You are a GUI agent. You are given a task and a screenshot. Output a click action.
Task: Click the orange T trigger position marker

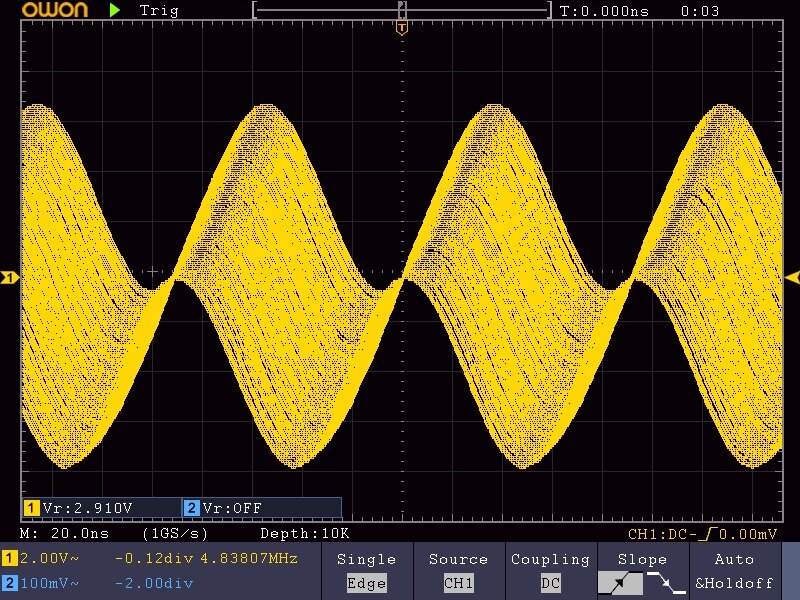[402, 28]
